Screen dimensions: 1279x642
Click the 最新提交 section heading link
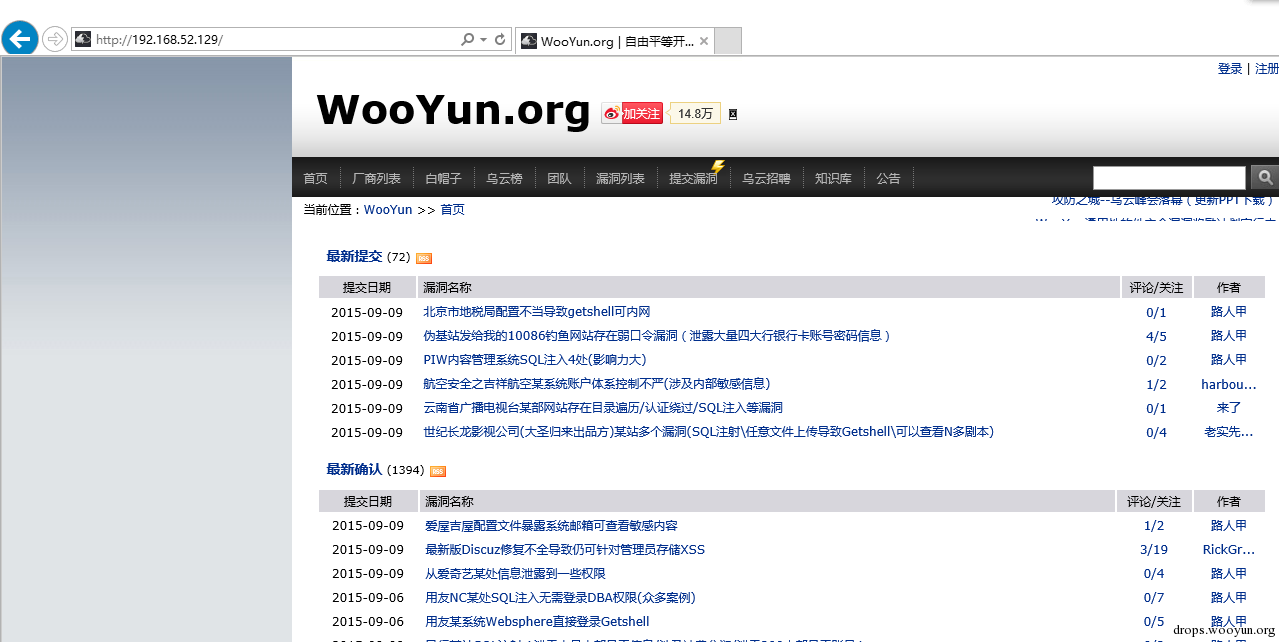point(354,256)
